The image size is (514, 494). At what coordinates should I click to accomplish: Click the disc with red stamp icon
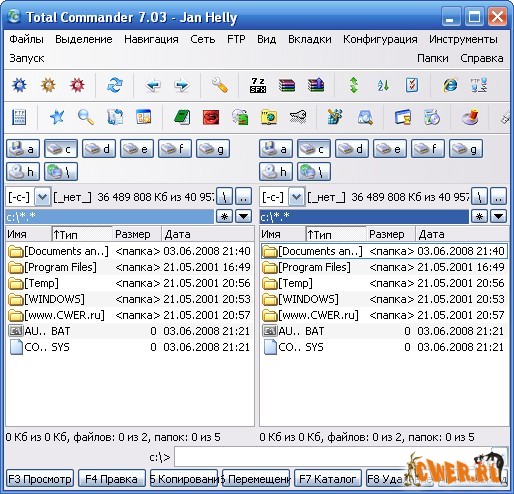[470, 117]
